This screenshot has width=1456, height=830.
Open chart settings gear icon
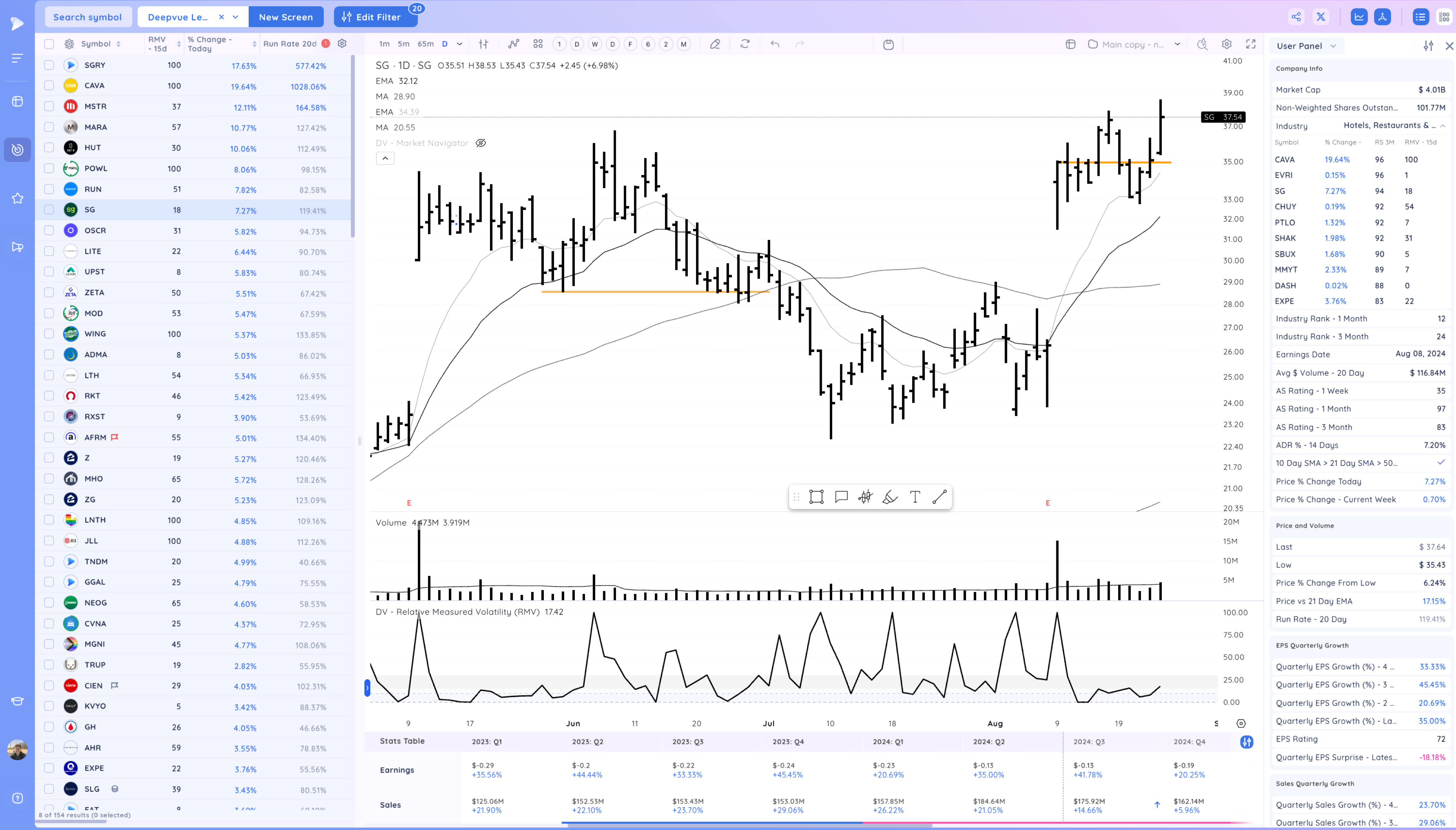[1226, 44]
